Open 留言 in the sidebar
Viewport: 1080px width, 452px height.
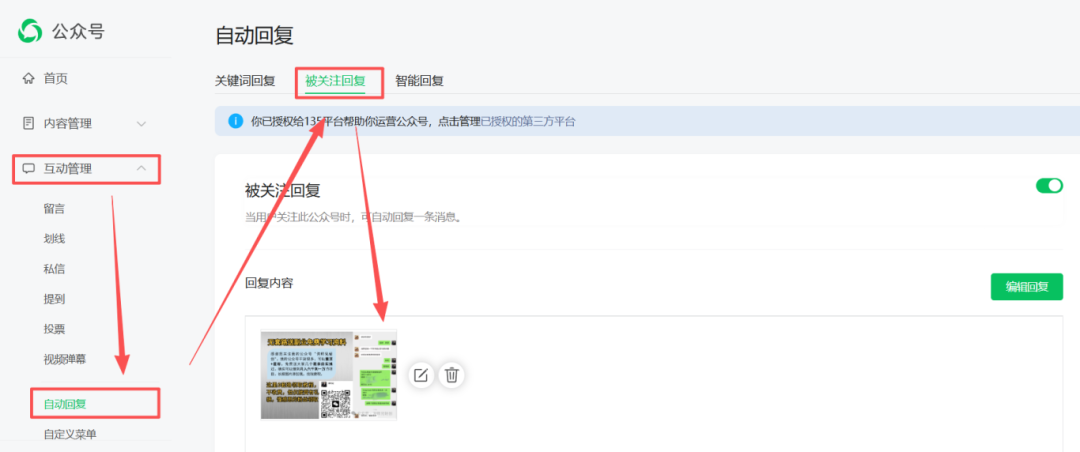pos(55,209)
